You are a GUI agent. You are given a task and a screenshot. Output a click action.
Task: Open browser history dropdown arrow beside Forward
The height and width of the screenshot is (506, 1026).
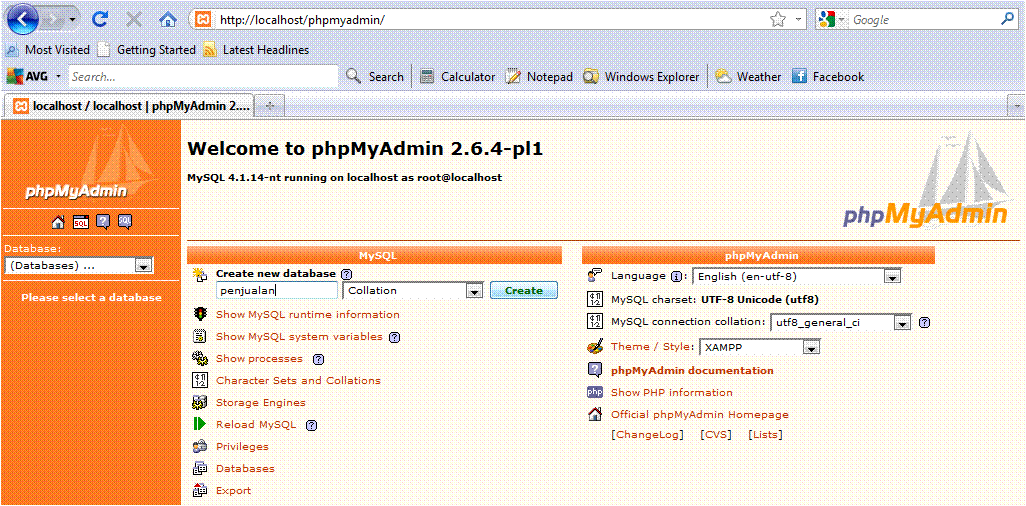[72, 20]
